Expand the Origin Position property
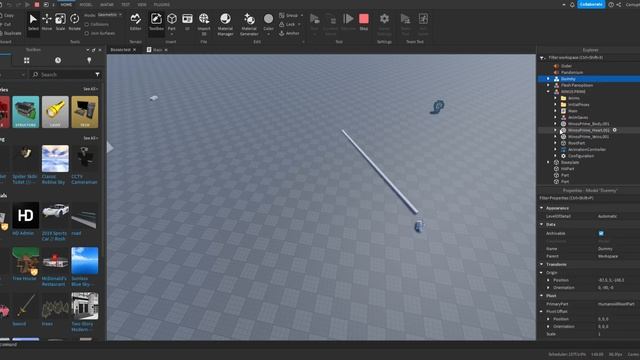This screenshot has height=360, width=640. tap(548, 280)
